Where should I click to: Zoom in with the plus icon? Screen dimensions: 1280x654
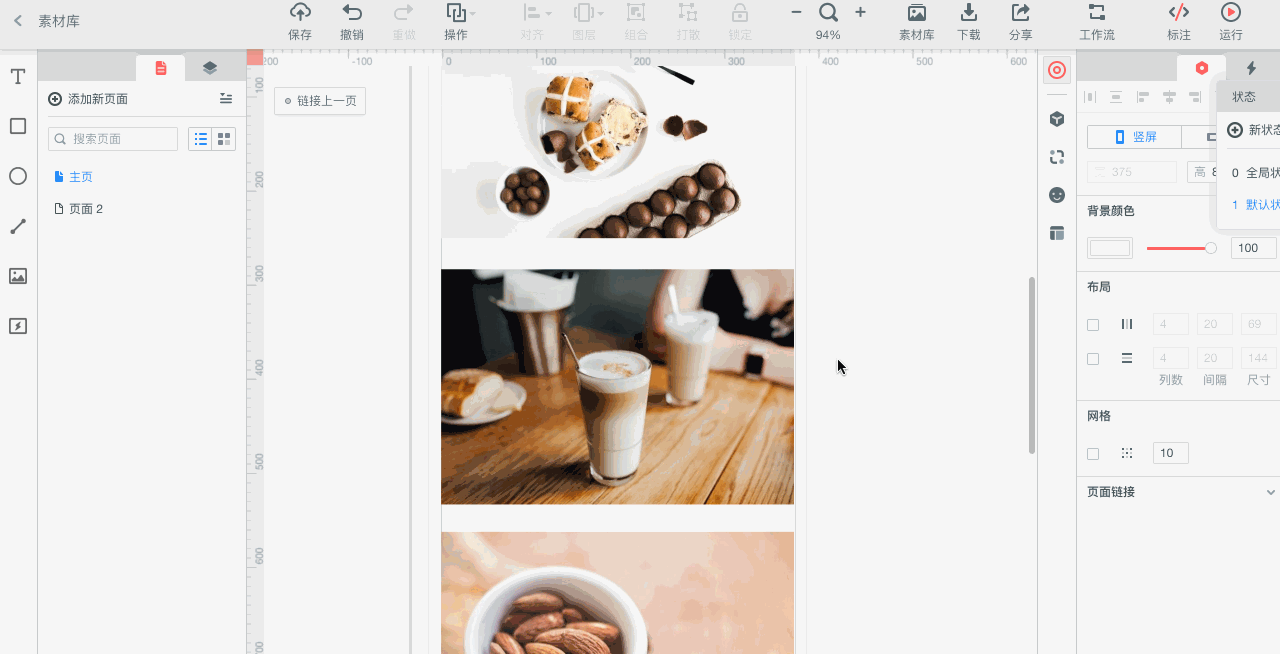(x=860, y=12)
